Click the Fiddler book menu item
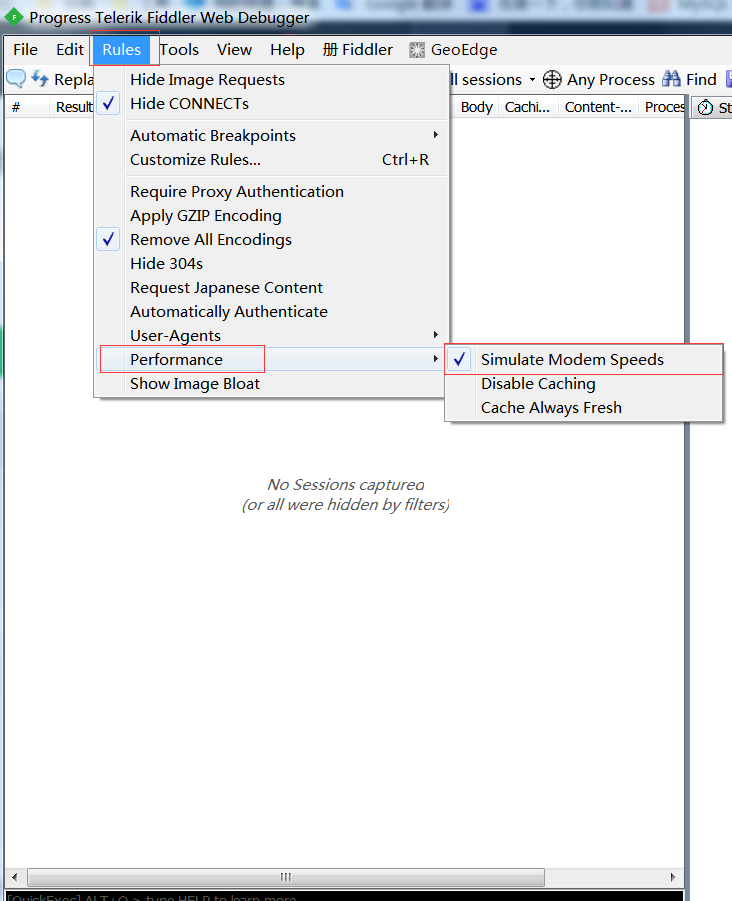Screen dimensions: 732x901 coord(358,50)
